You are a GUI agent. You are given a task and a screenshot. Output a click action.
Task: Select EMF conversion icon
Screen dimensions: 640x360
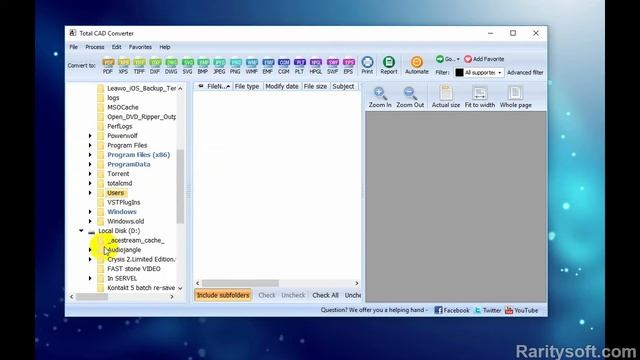[x=268, y=65]
